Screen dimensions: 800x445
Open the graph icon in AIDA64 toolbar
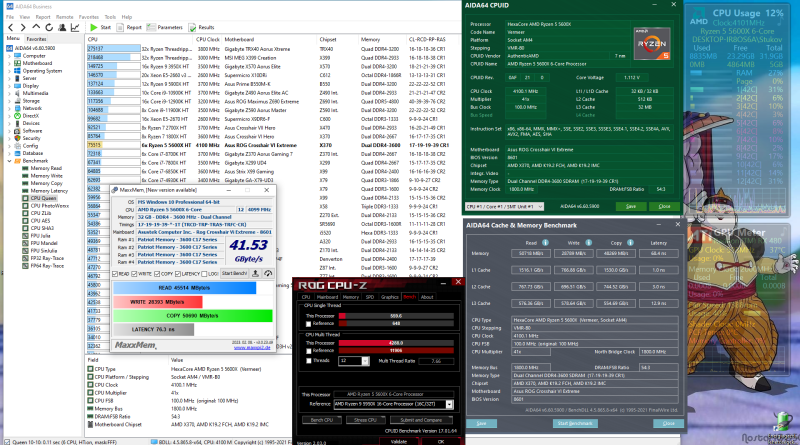(75, 28)
